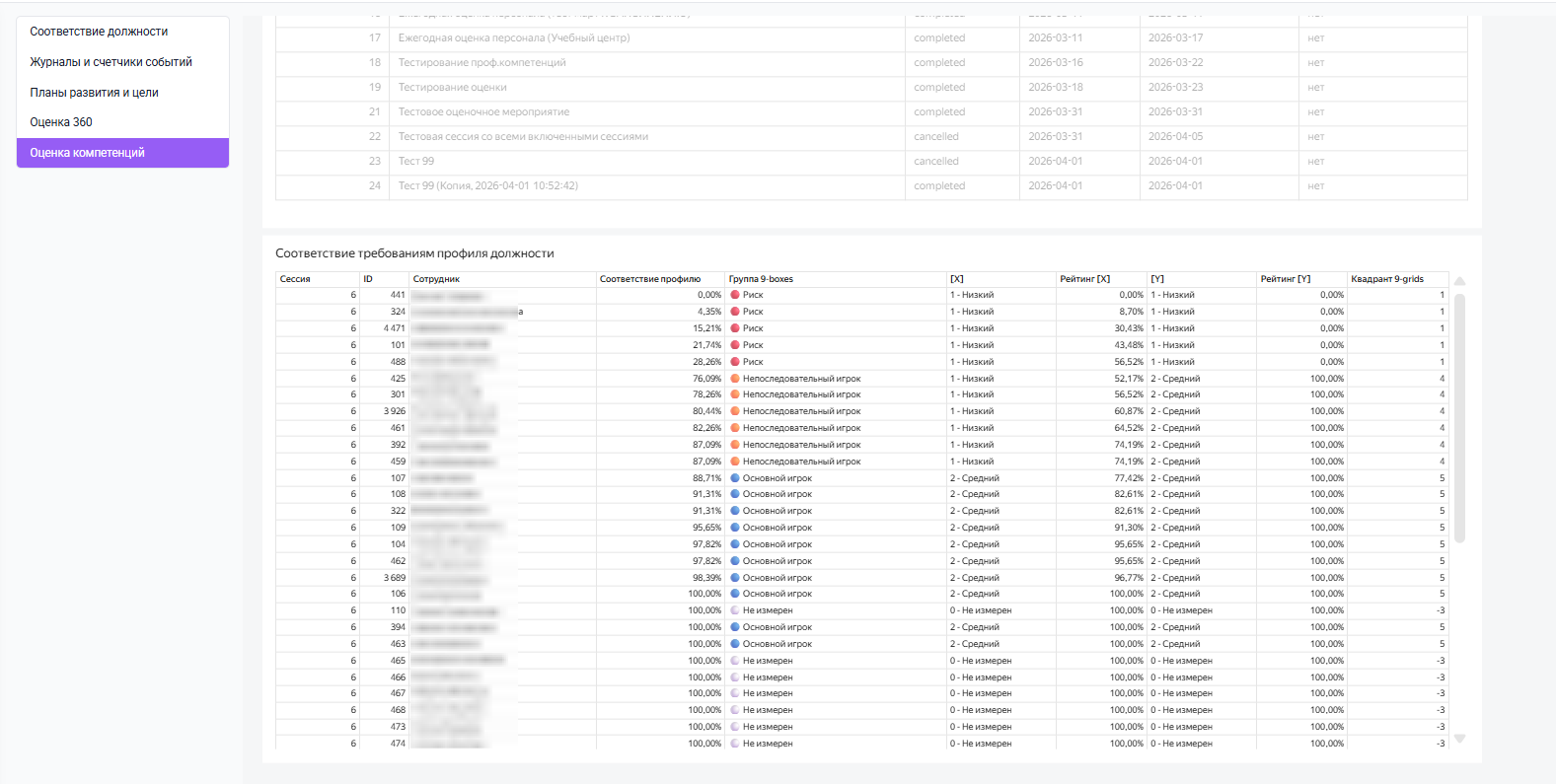Click the profile table vertical scrollbar thumb

(x=1460, y=418)
